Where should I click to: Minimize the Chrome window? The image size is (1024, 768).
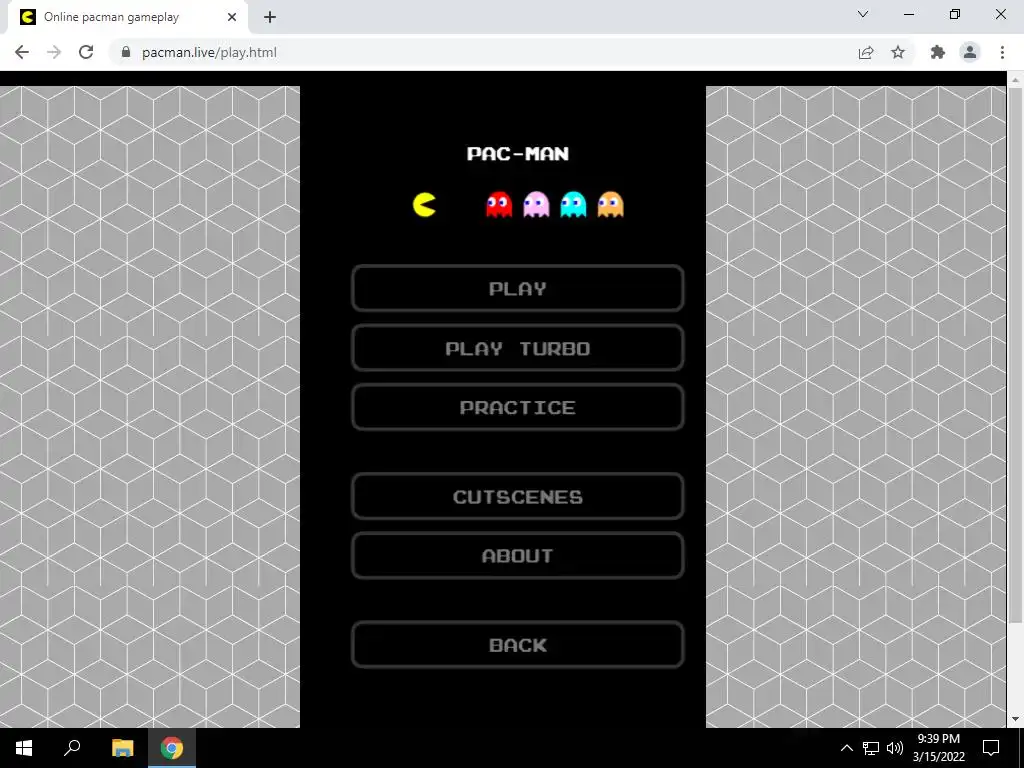(x=909, y=14)
